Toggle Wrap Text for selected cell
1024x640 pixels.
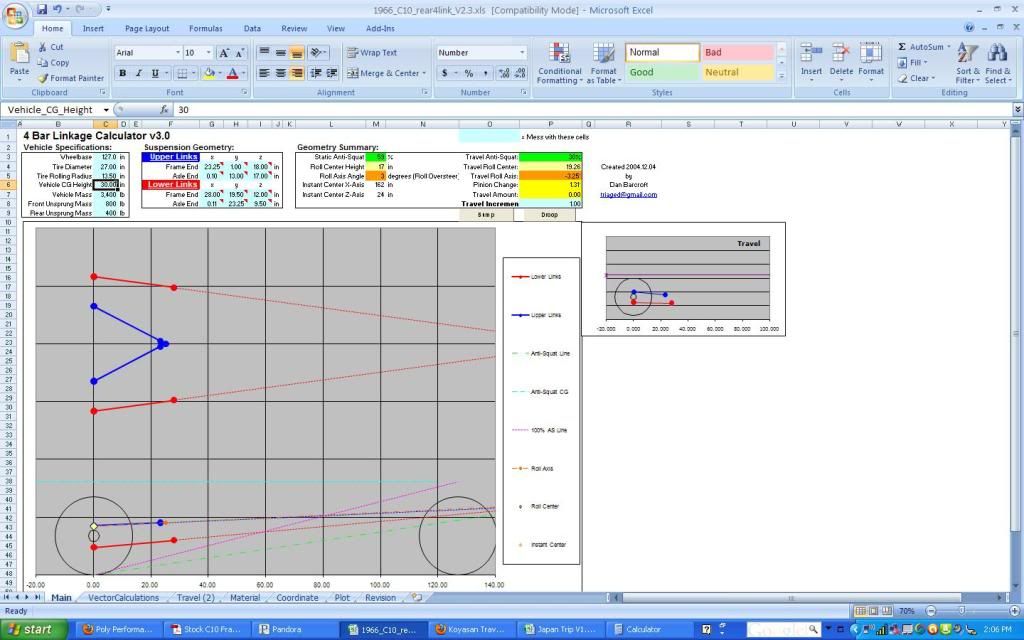click(371, 53)
